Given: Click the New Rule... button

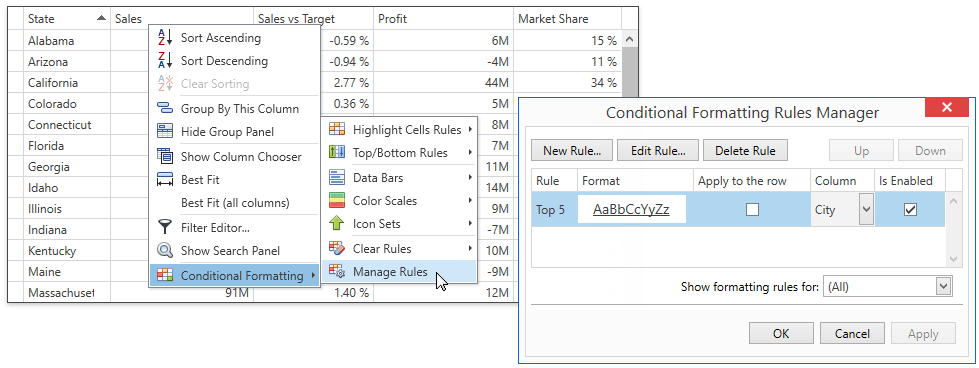Looking at the screenshot, I should [572, 151].
